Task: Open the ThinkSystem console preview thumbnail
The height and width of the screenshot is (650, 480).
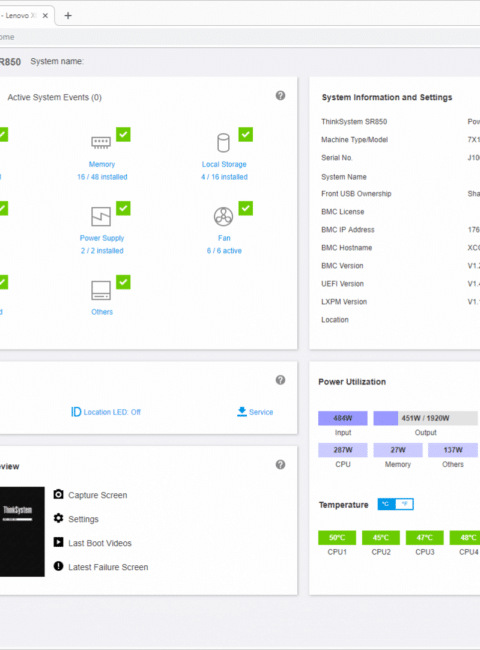Action: tap(22, 532)
